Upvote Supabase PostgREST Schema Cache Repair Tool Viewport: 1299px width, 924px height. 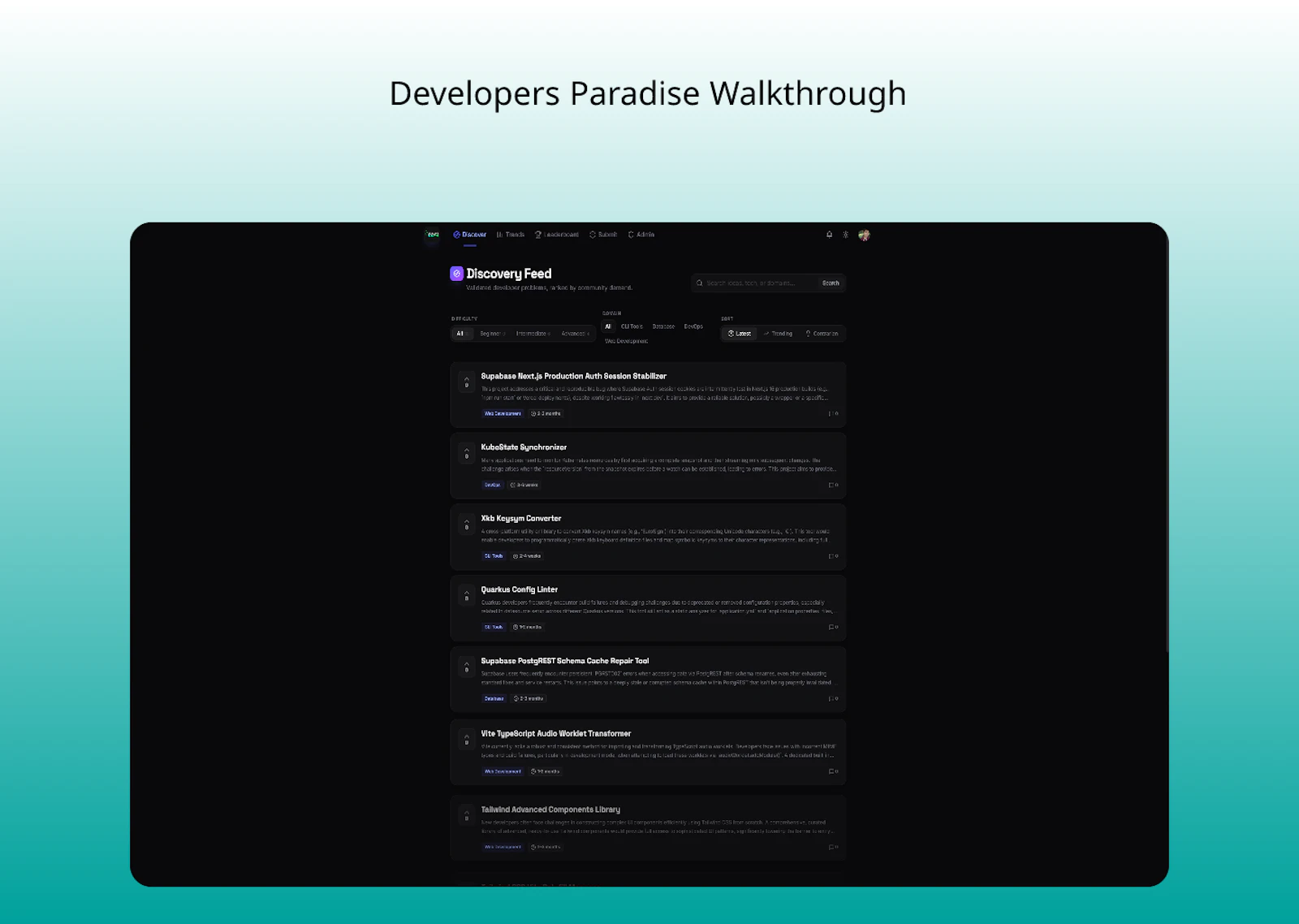pos(467,667)
